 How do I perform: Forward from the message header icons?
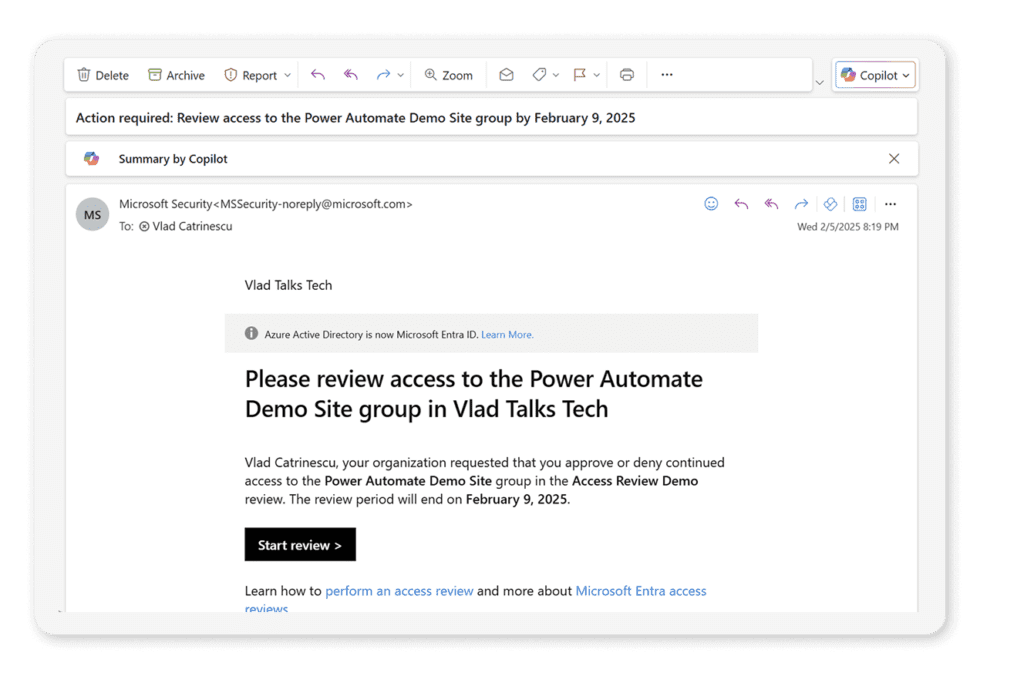(801, 204)
